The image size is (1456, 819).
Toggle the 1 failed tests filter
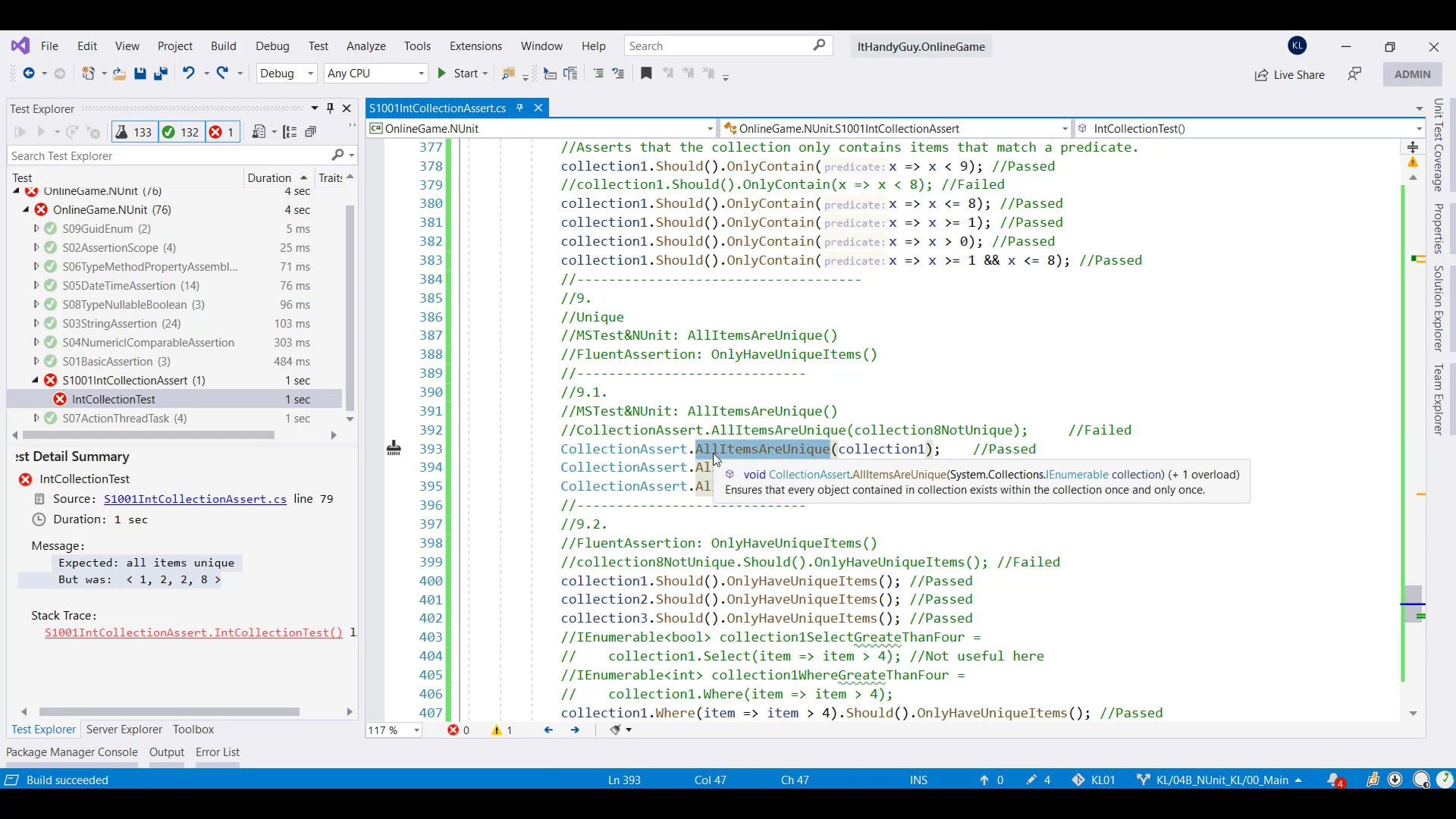(x=222, y=132)
